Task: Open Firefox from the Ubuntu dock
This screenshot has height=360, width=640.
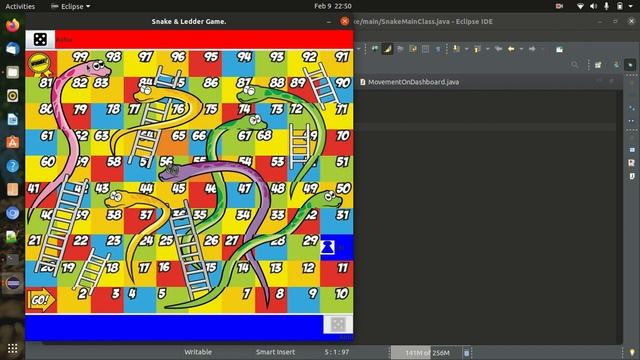Action: 13,25
